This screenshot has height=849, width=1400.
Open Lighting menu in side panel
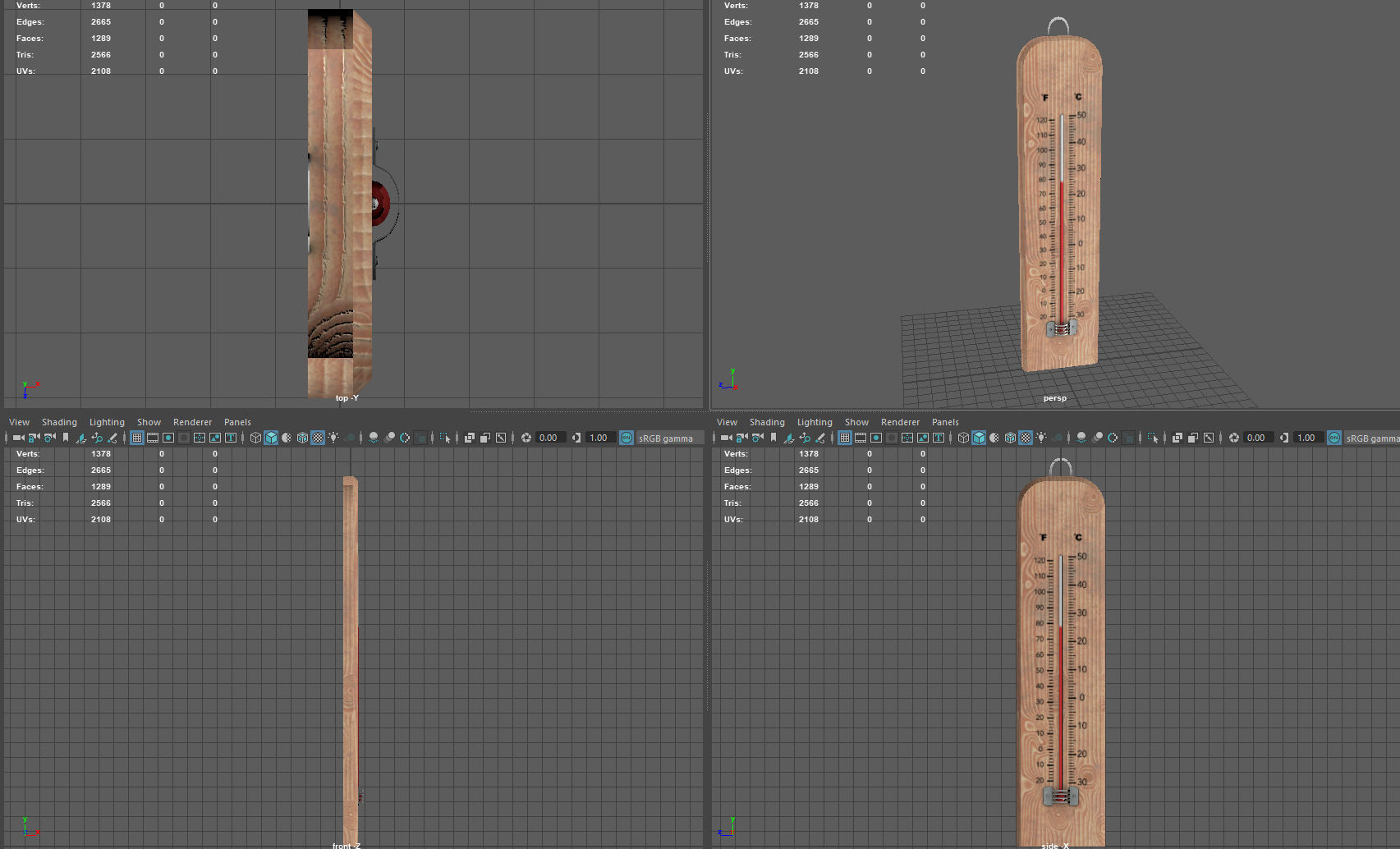pyautogui.click(x=815, y=422)
